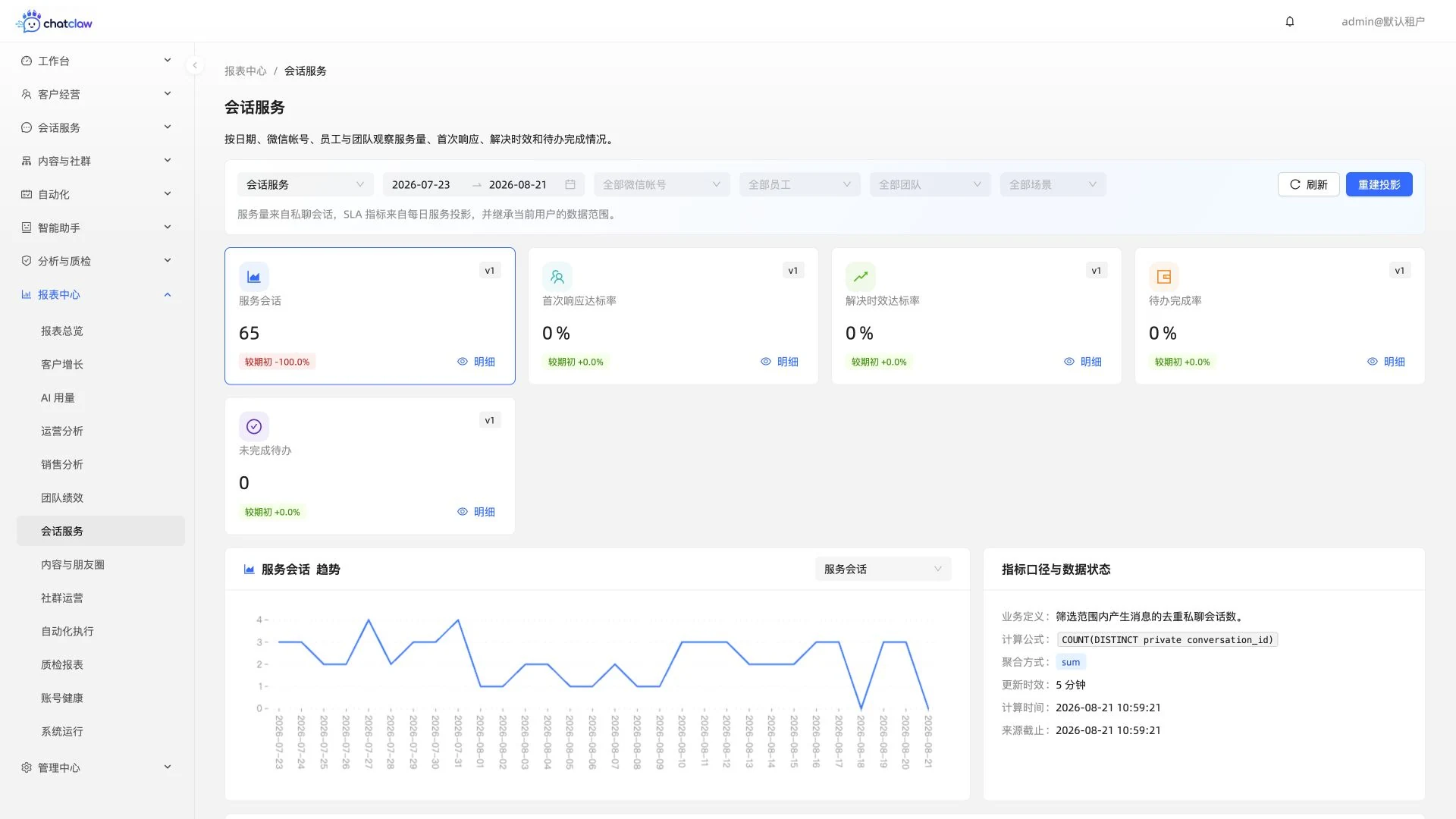Open 质检报表 page
Viewport: 1456px width, 819px height.
point(101,665)
